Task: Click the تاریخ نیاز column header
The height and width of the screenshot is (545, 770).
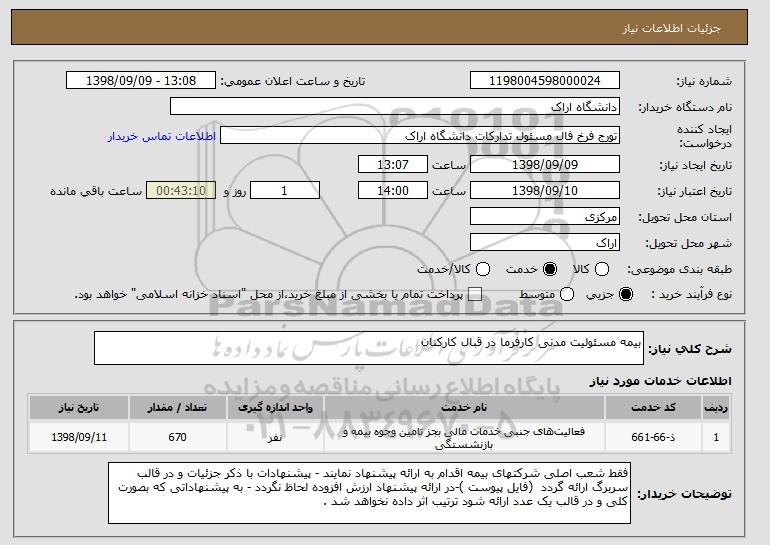Action: tap(79, 408)
